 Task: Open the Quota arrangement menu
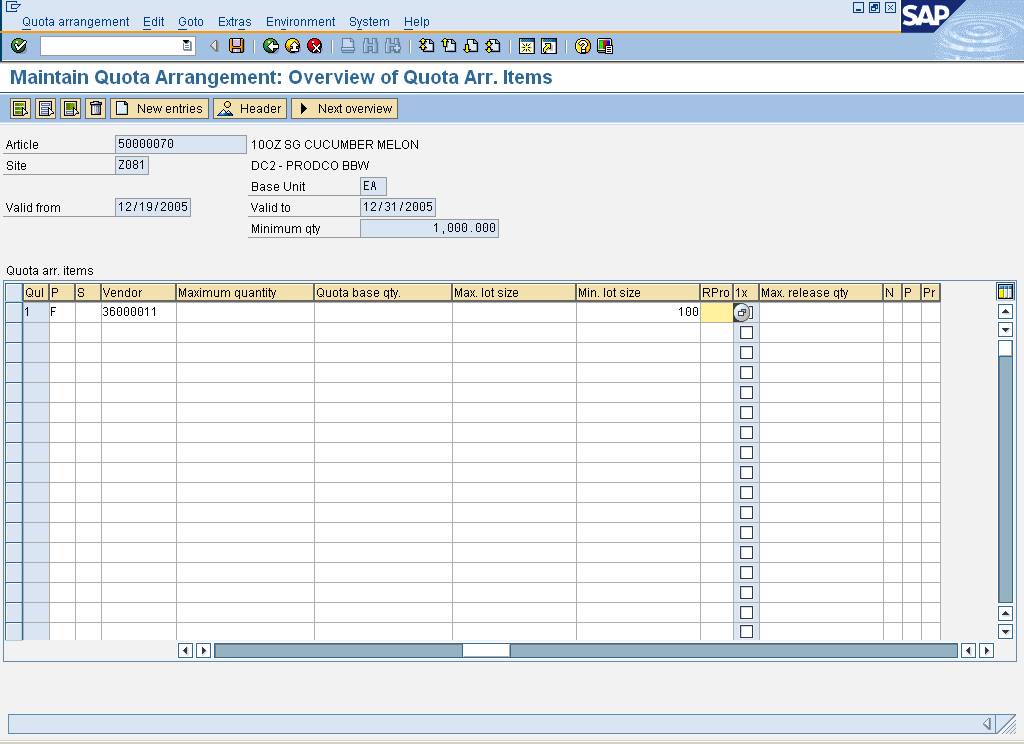(76, 22)
